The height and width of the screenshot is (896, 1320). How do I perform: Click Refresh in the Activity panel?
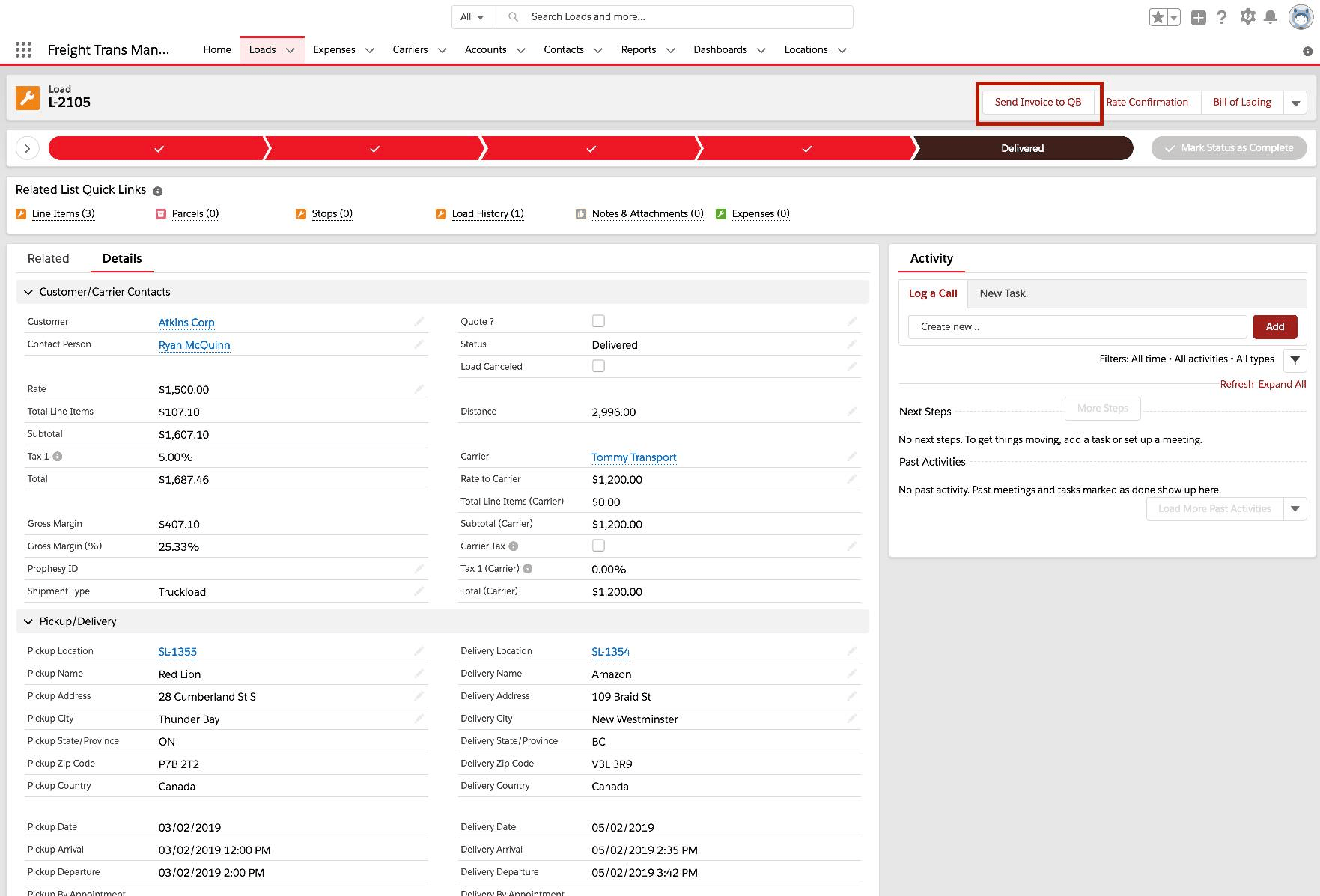(1236, 384)
